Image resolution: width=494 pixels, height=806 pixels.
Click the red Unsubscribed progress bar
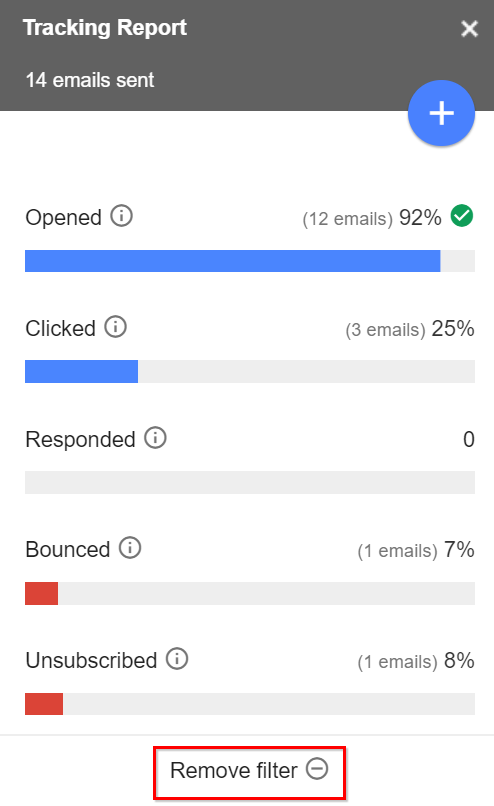click(44, 704)
